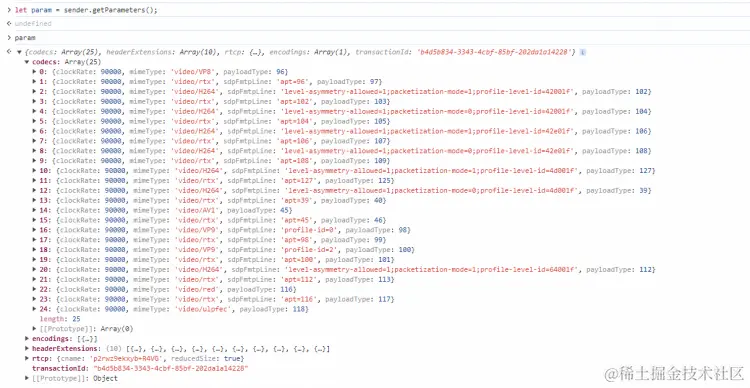Collapse the codecs Array(25) node
This screenshot has height=388, width=750.
[x=27, y=62]
